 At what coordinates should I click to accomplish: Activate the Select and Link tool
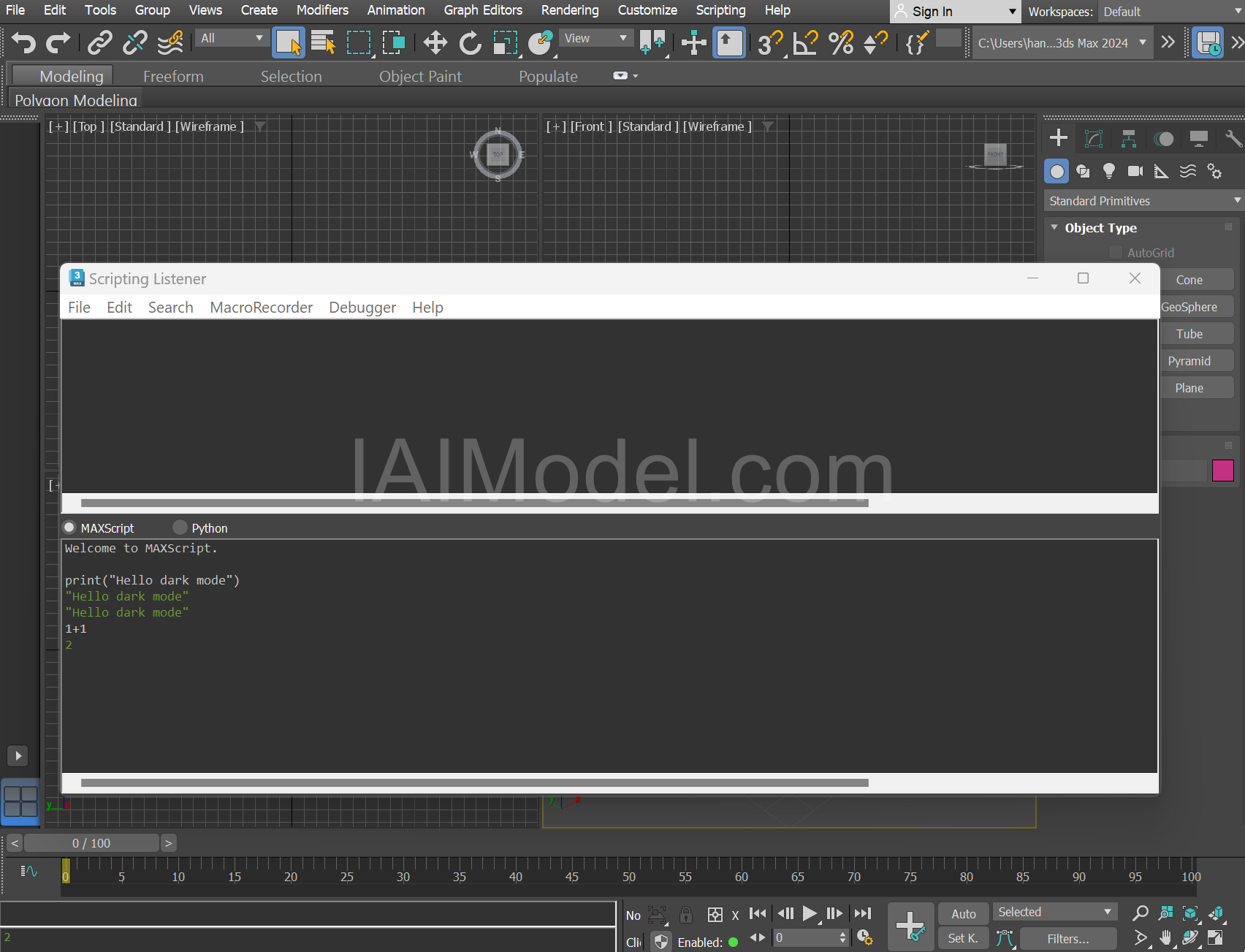point(99,43)
